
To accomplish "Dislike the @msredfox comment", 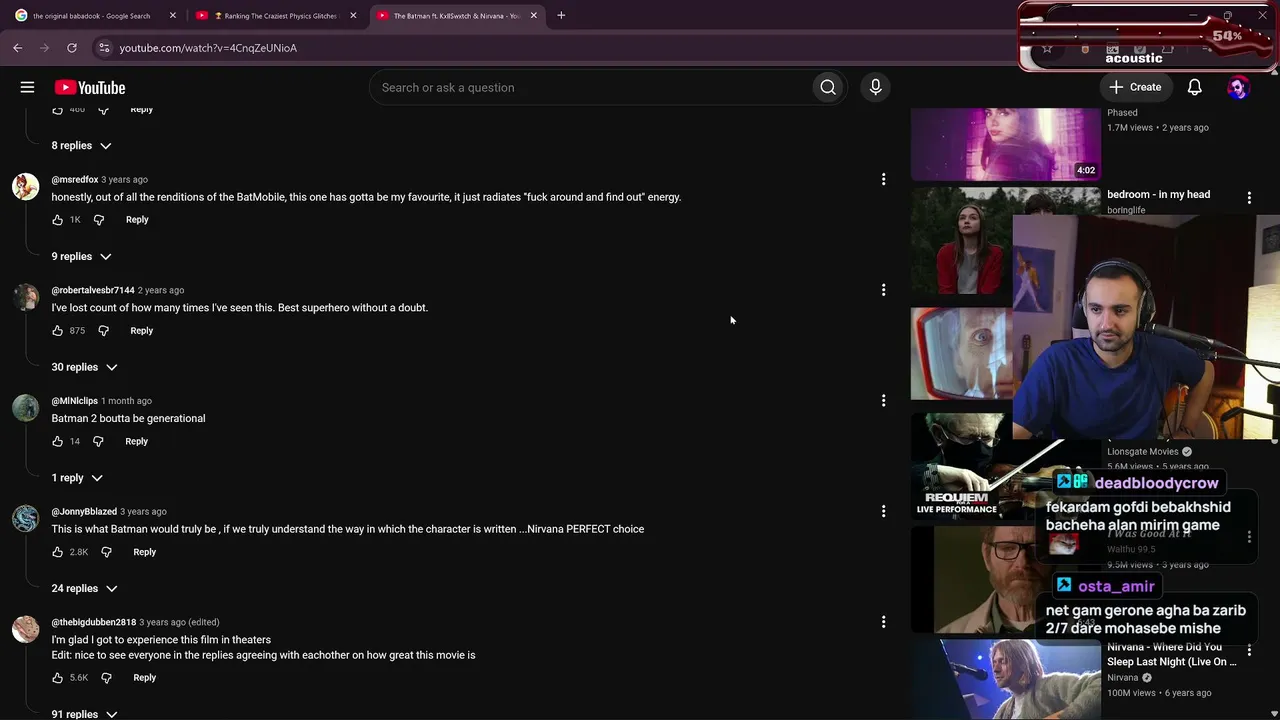I will [x=98, y=220].
